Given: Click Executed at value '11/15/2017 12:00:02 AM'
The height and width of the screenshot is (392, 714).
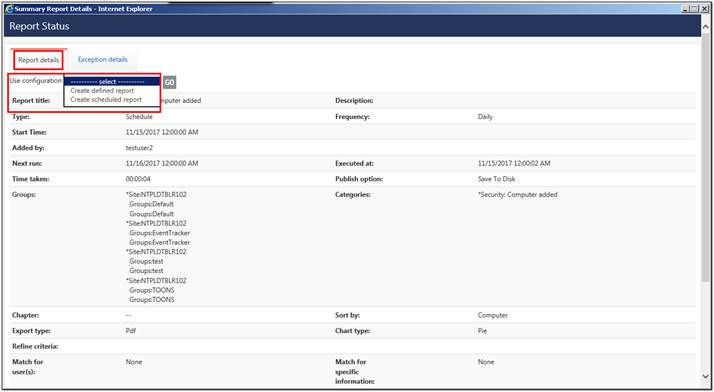Looking at the screenshot, I should 514,163.
